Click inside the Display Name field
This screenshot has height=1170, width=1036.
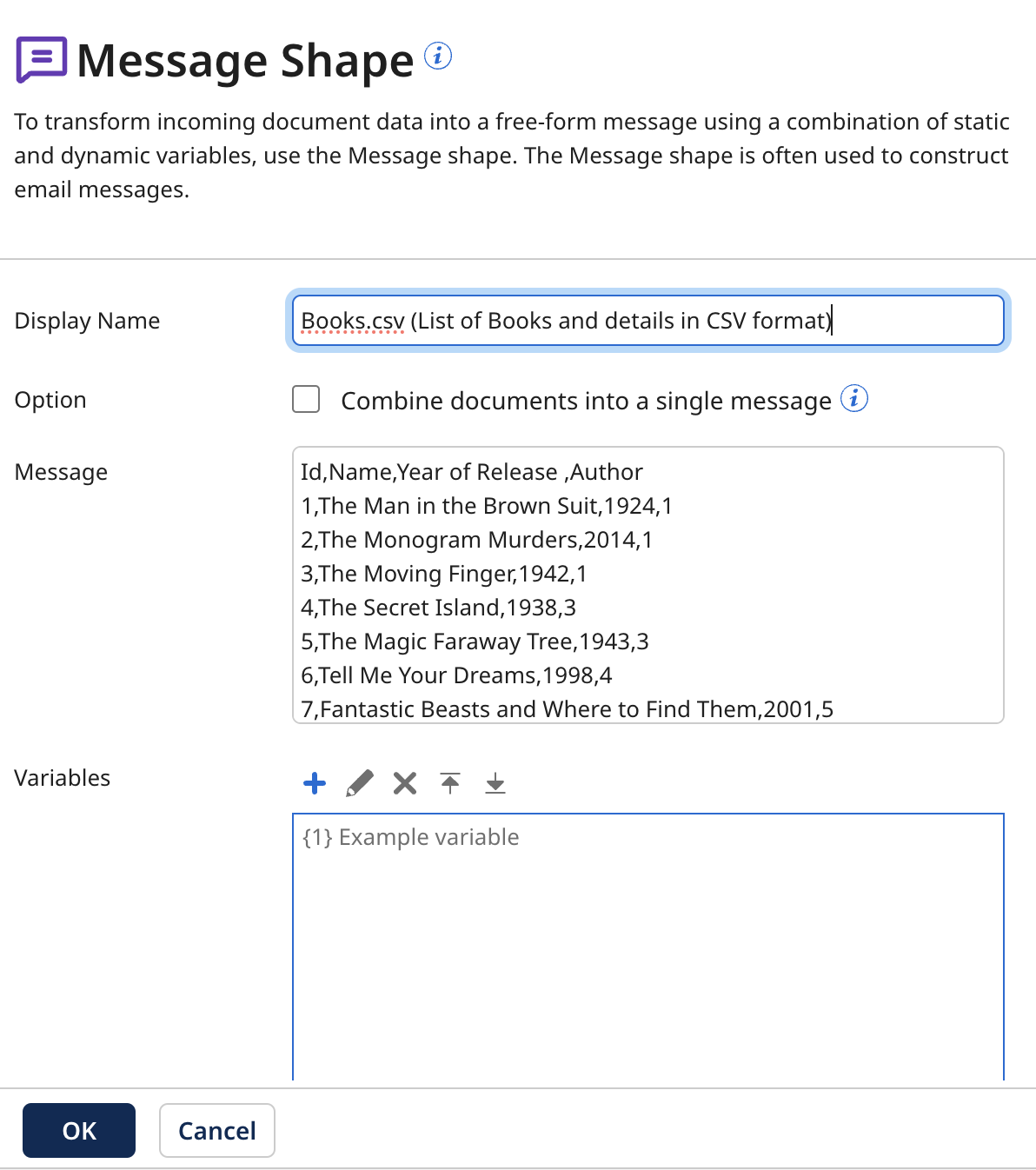click(x=647, y=320)
